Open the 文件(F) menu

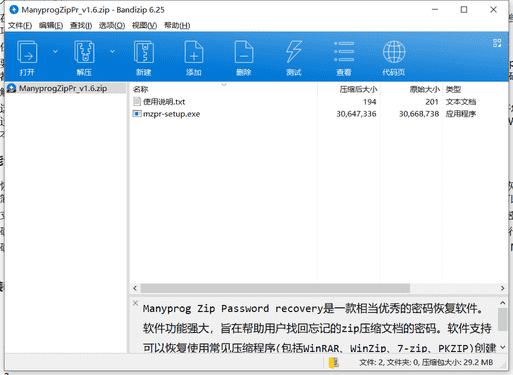point(20,25)
